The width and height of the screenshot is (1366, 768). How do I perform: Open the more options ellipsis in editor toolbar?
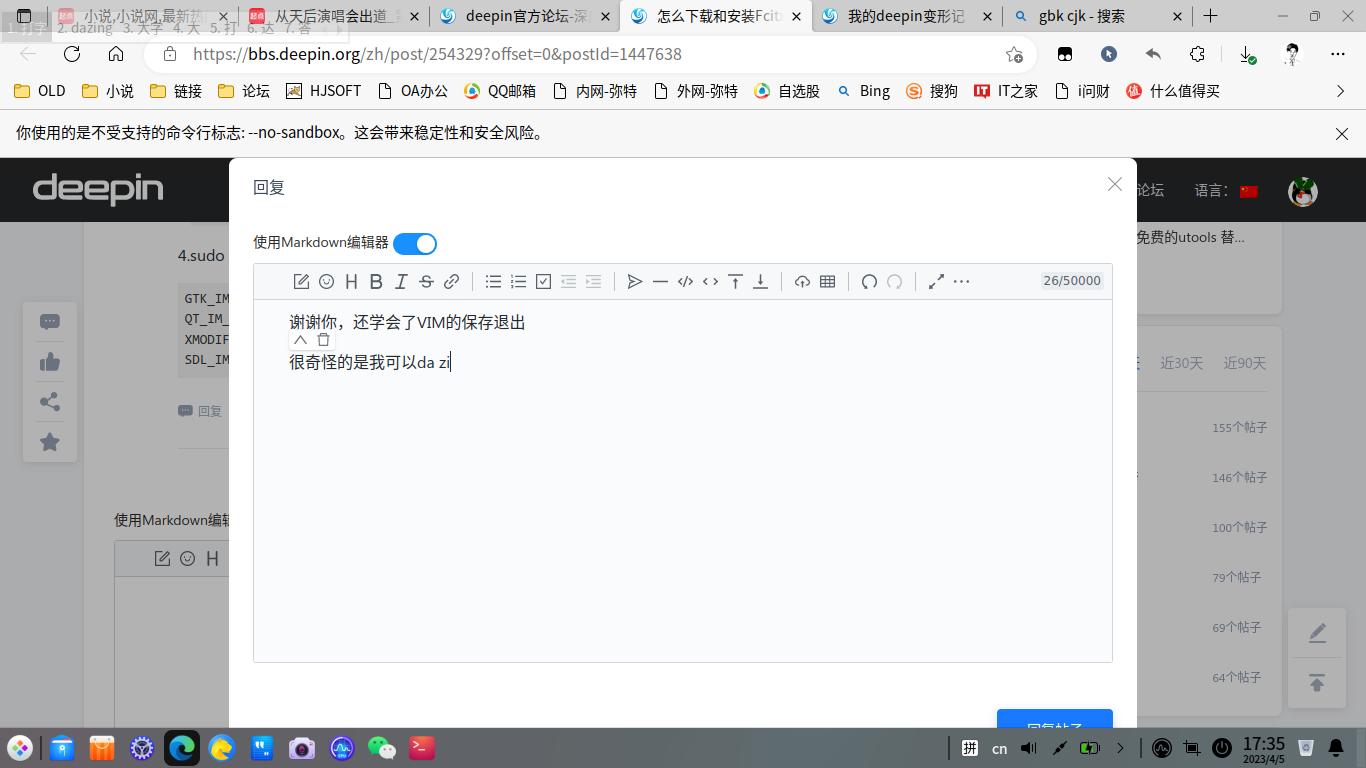click(961, 282)
